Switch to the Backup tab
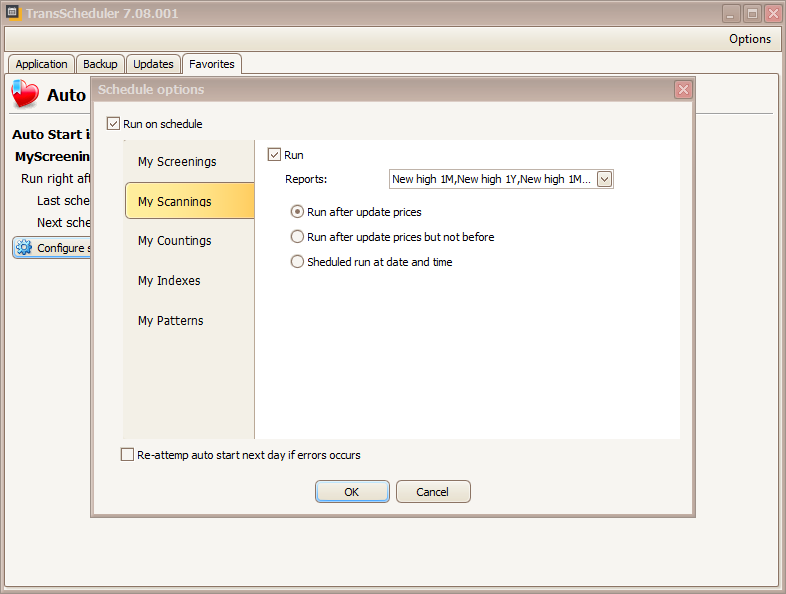 (100, 64)
